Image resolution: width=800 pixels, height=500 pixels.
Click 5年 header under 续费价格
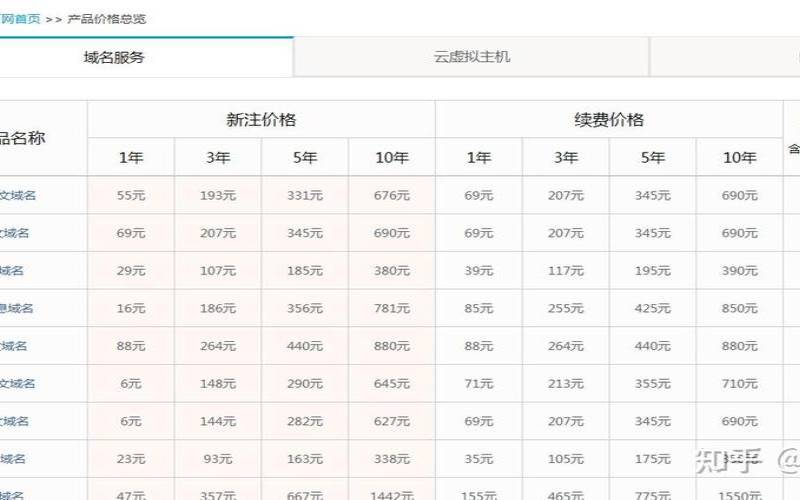tap(653, 158)
